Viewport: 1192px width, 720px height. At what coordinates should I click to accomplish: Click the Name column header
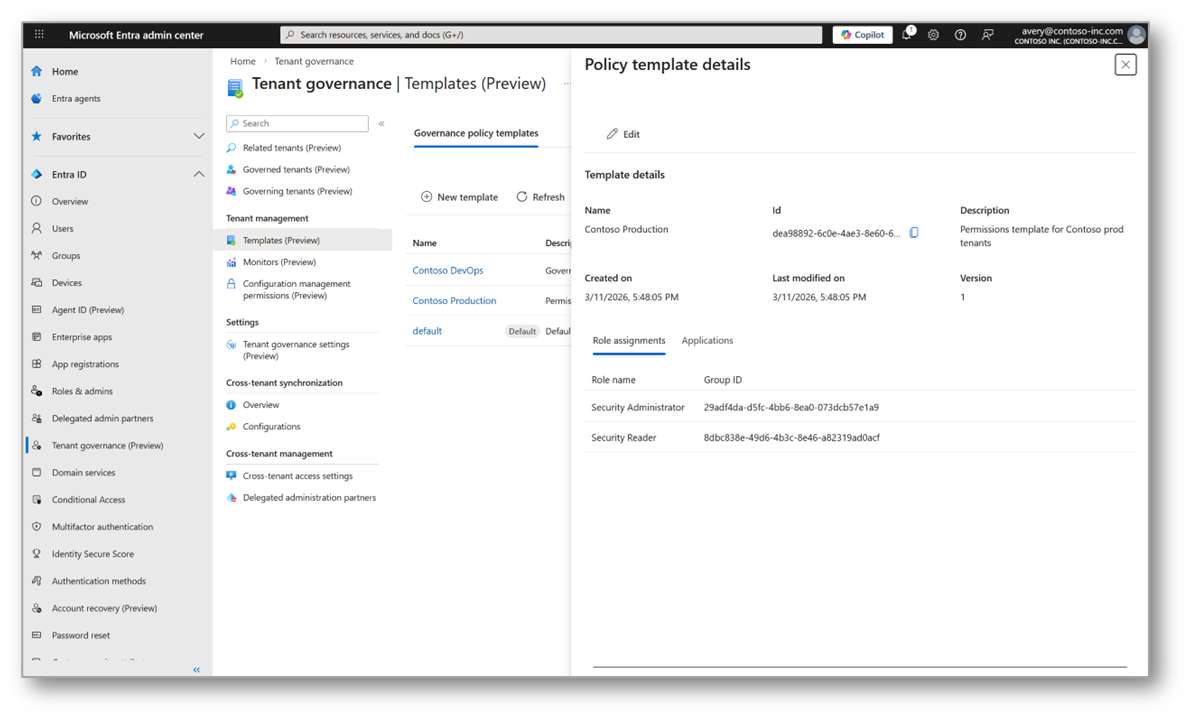(x=424, y=243)
